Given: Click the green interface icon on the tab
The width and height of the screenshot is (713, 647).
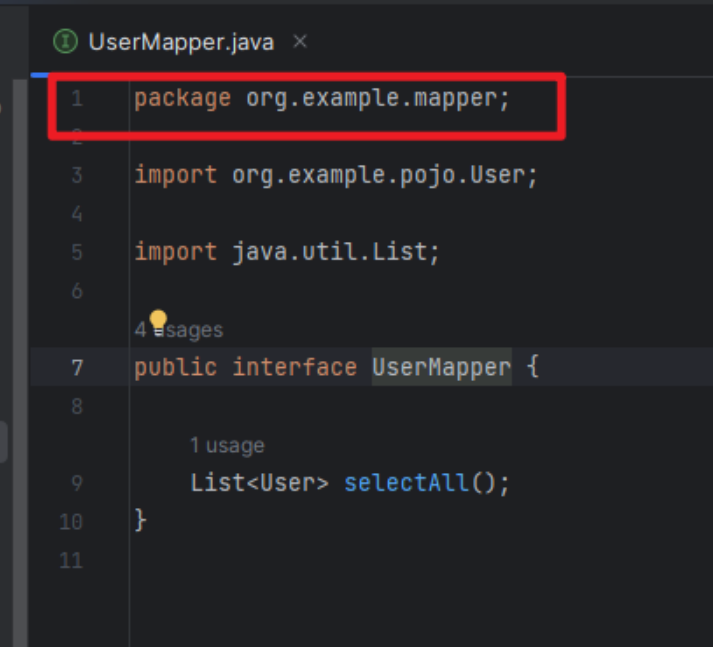Looking at the screenshot, I should [65, 42].
